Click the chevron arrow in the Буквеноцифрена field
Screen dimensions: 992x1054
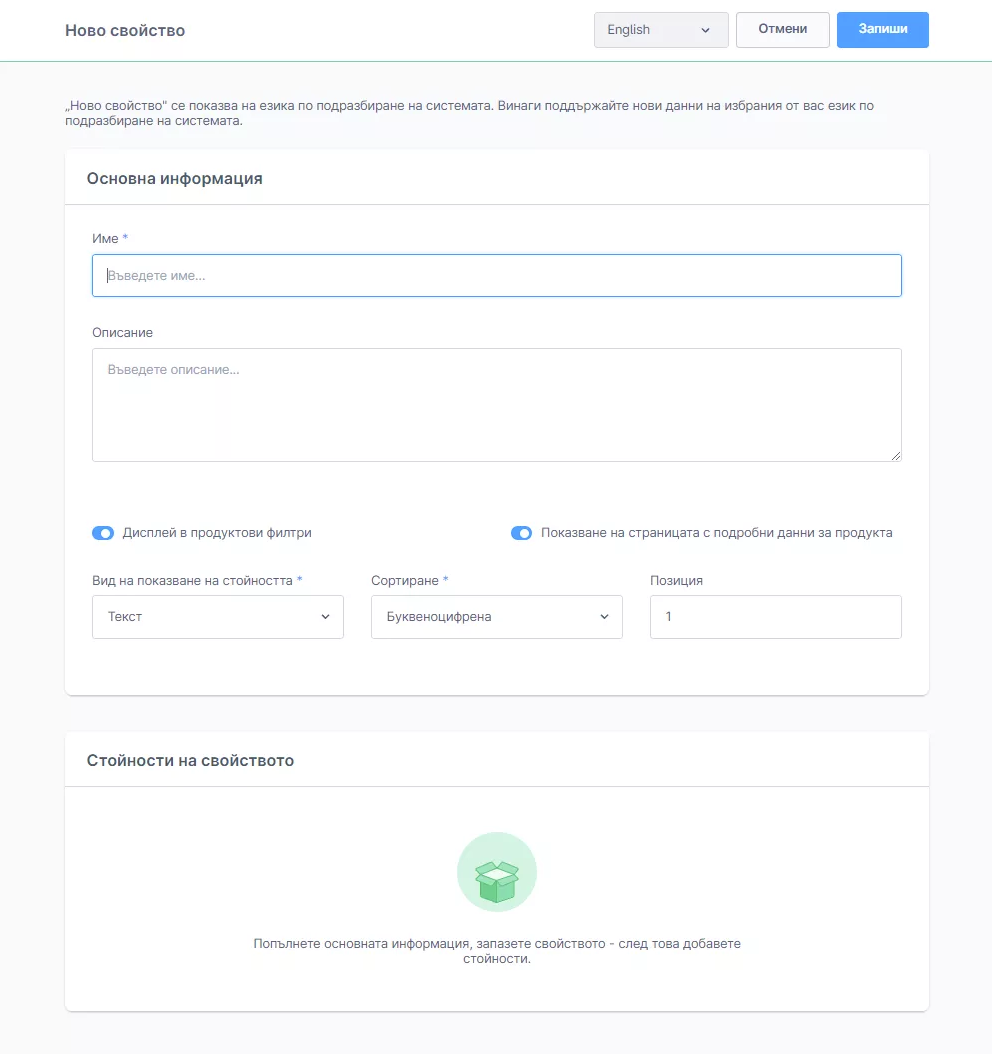point(604,617)
